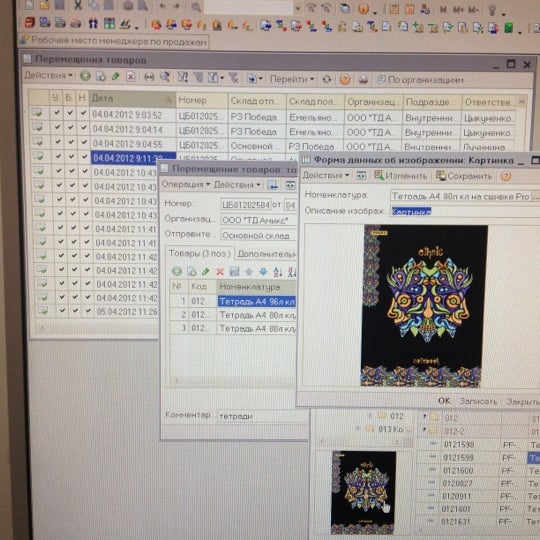Click the search magnifier in main toolbar
Image resolution: width=540 pixels, height=540 pixels.
pyautogui.click(x=196, y=6)
